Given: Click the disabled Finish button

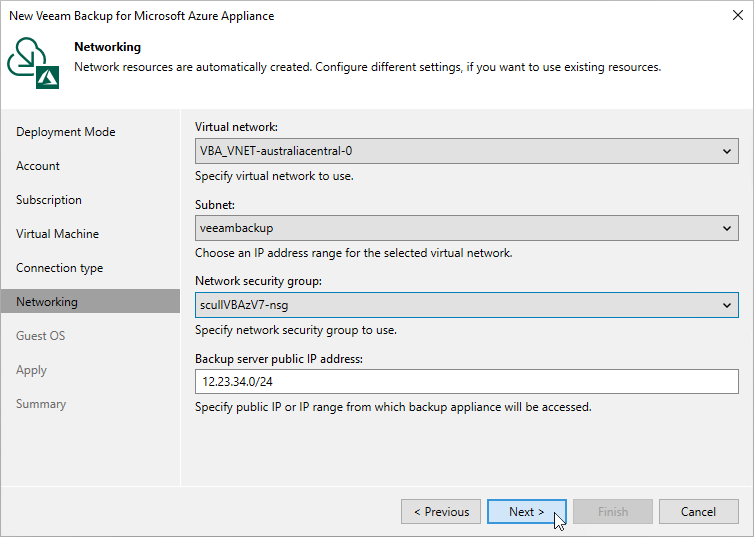Looking at the screenshot, I should pyautogui.click(x=613, y=512).
